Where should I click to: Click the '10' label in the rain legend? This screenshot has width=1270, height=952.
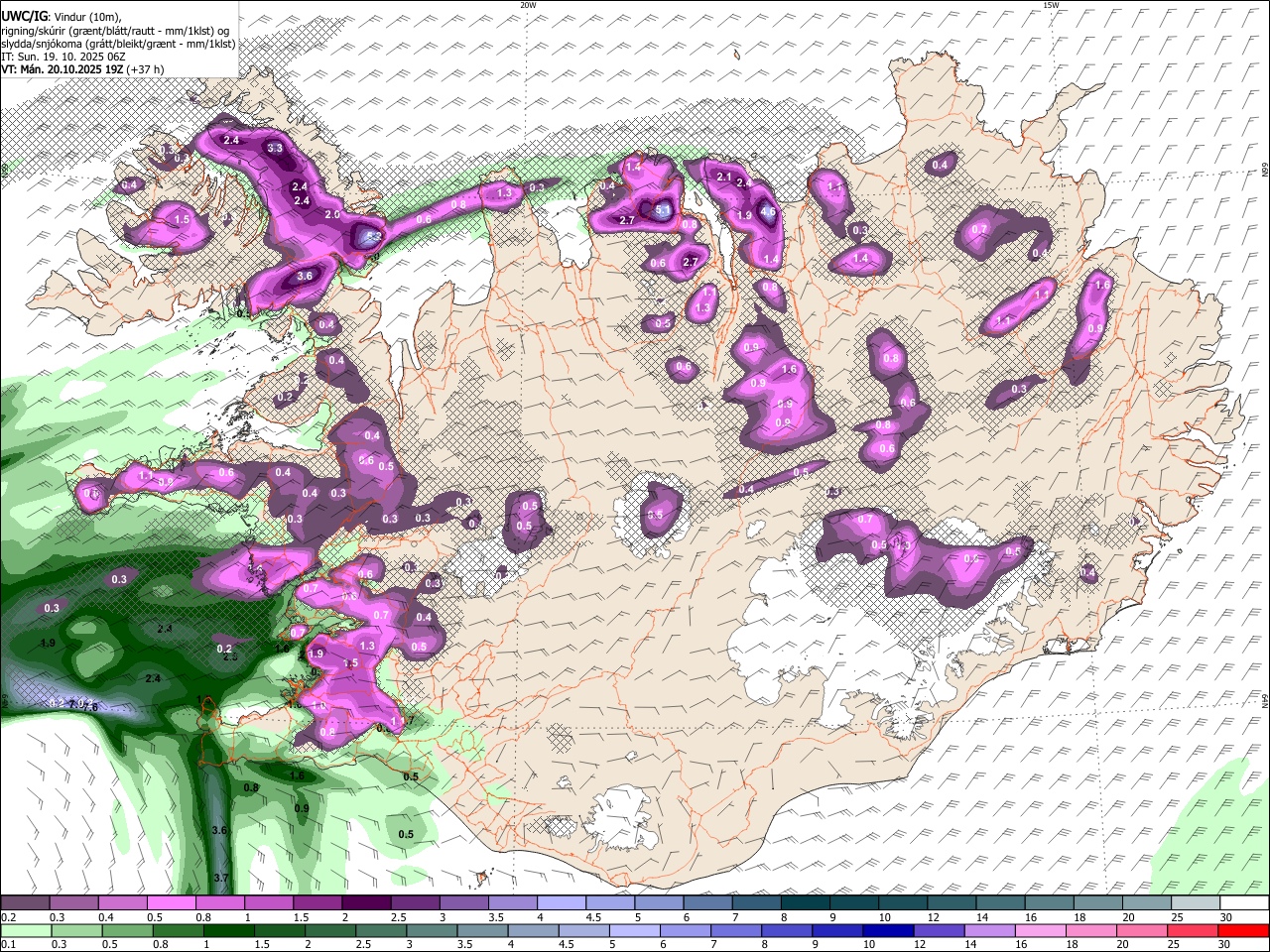[x=868, y=945]
